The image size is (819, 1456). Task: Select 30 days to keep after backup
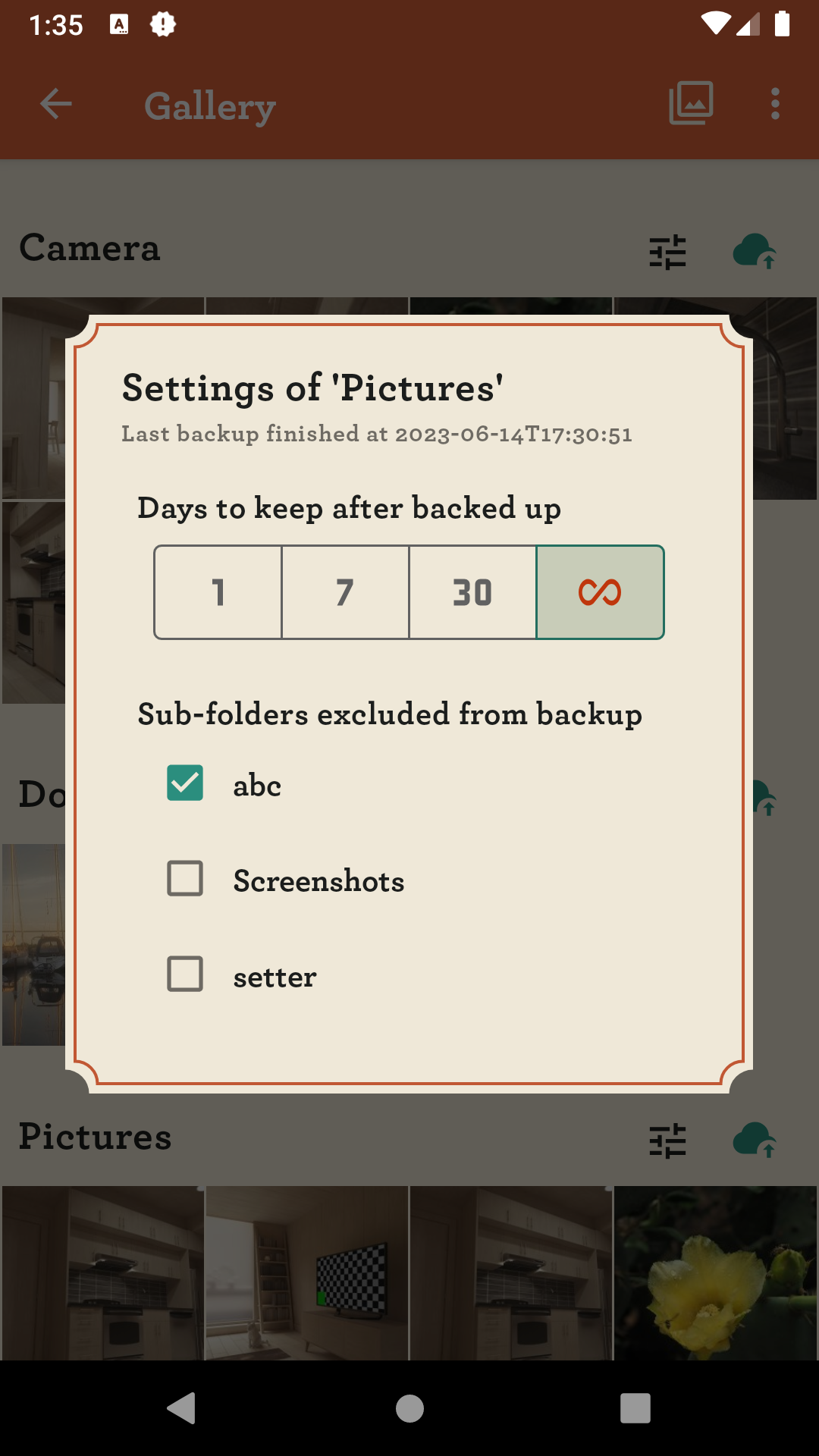[473, 592]
